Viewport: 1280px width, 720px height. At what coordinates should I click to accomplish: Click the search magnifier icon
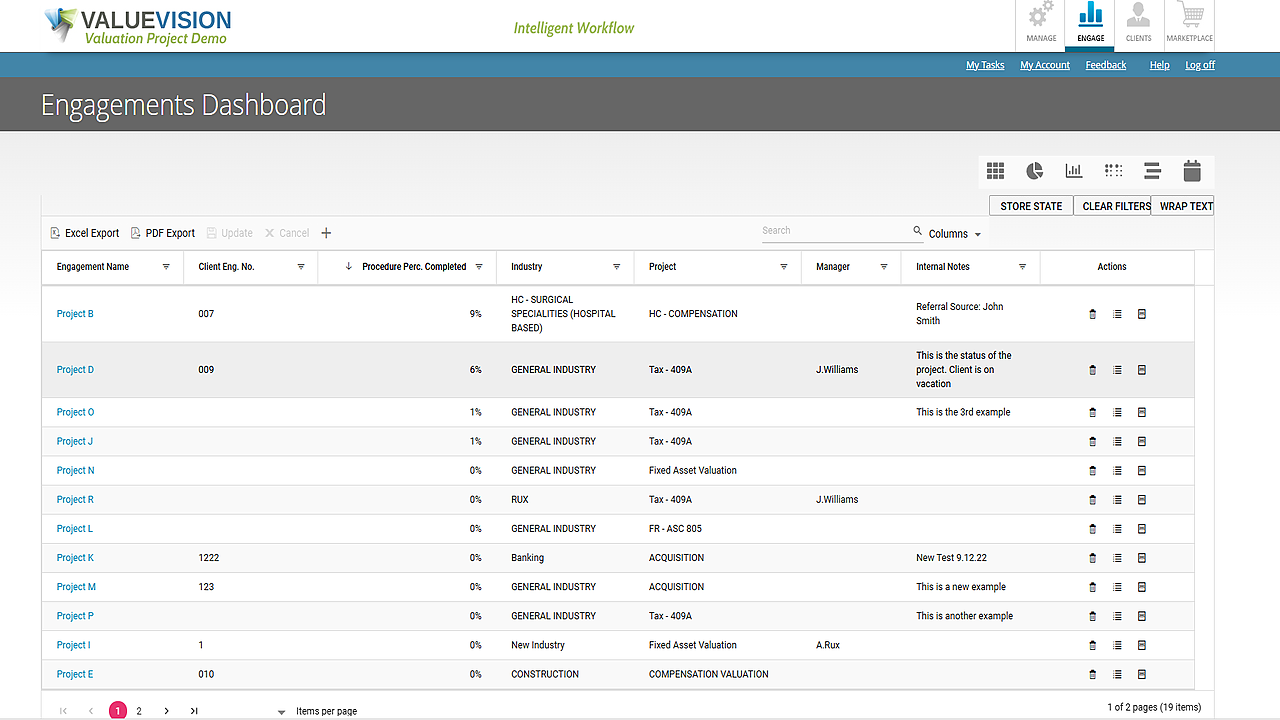pyautogui.click(x=918, y=231)
